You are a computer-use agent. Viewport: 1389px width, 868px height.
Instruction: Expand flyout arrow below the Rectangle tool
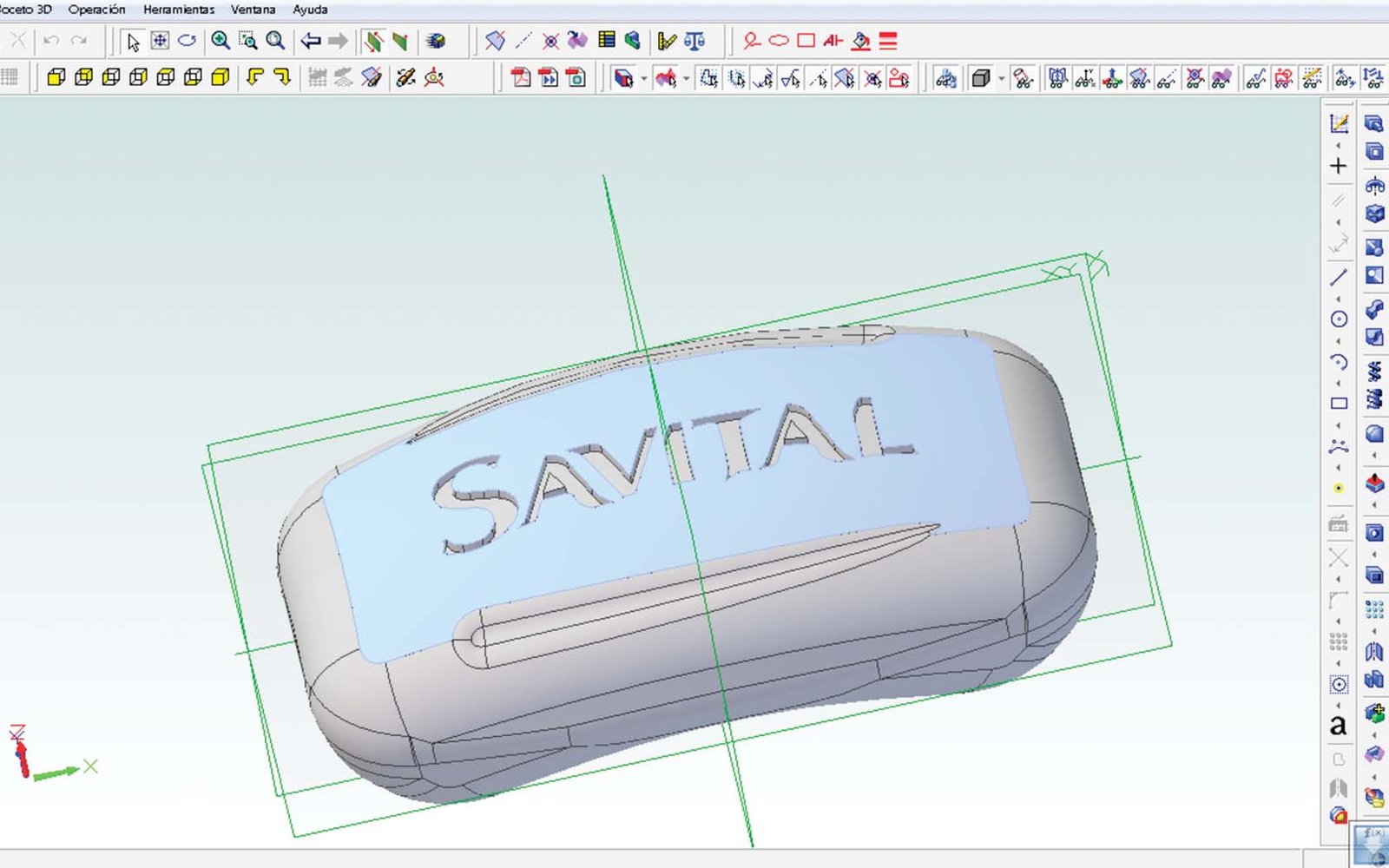[x=1339, y=424]
